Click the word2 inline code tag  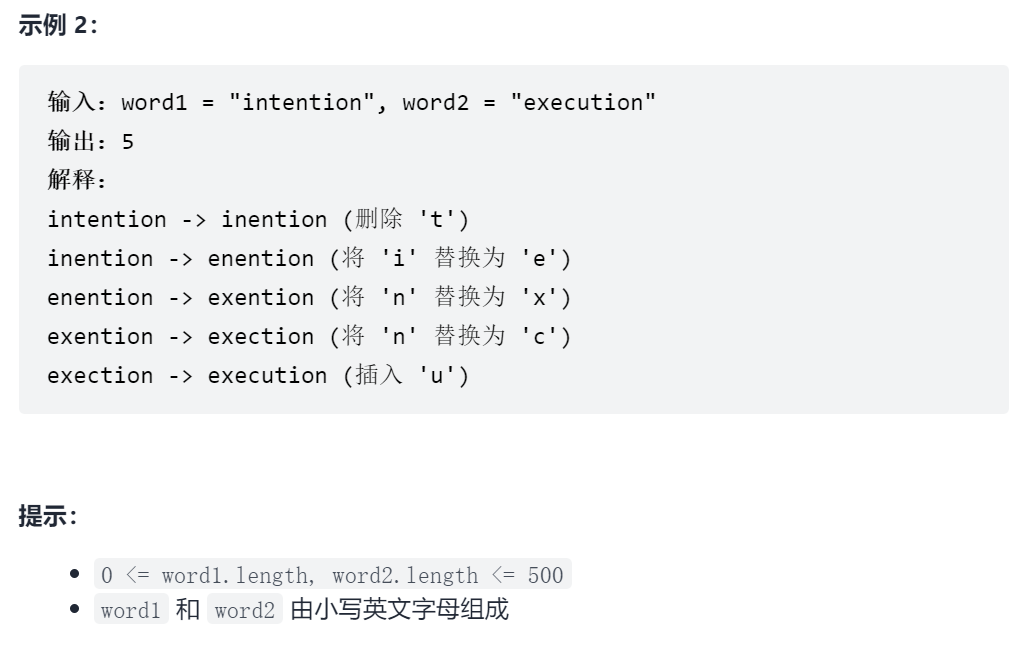click(x=245, y=610)
